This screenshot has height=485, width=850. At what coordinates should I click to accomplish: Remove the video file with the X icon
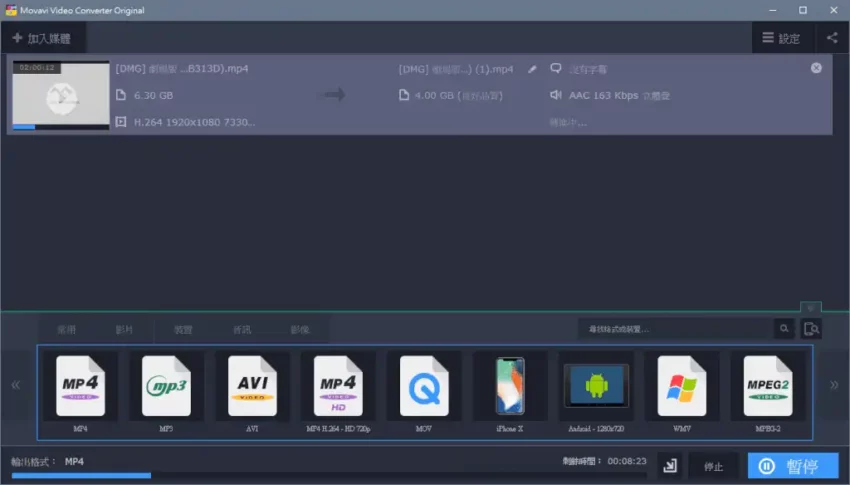tap(816, 68)
